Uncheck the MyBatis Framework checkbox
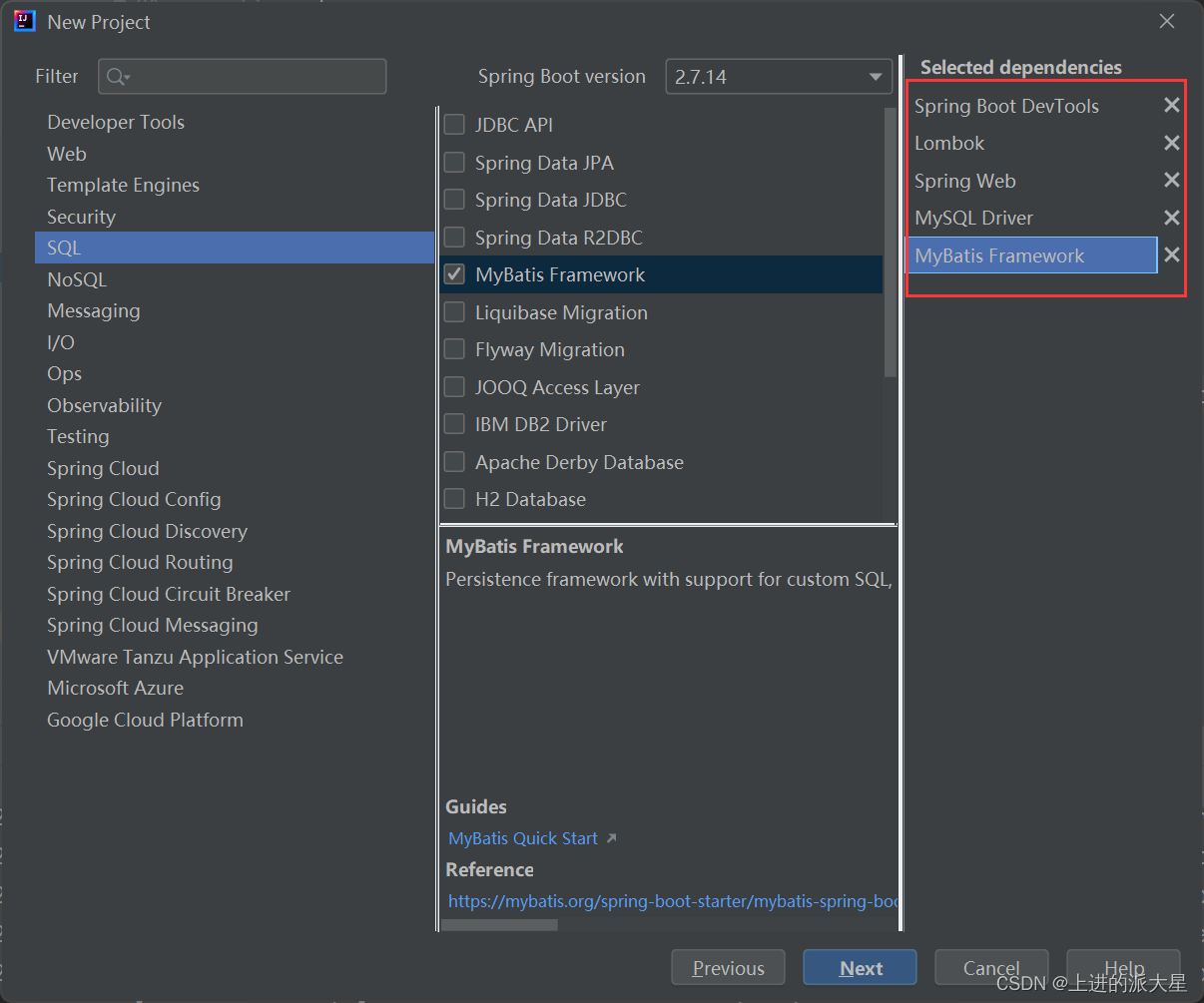 454,274
